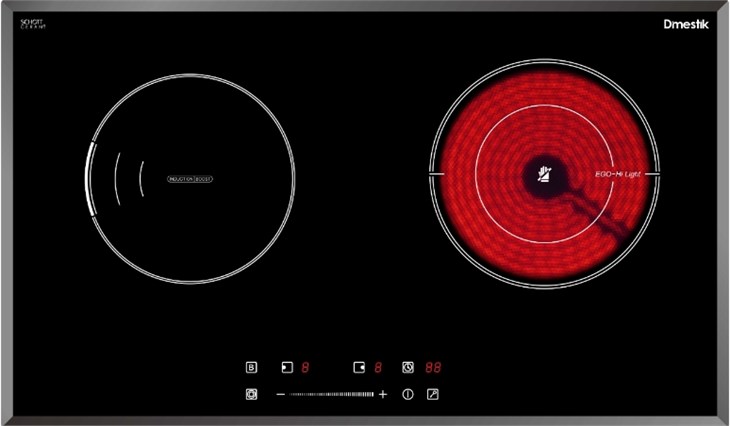The image size is (730, 426).
Task: Click the timer 88 digit display
Action: pos(433,367)
